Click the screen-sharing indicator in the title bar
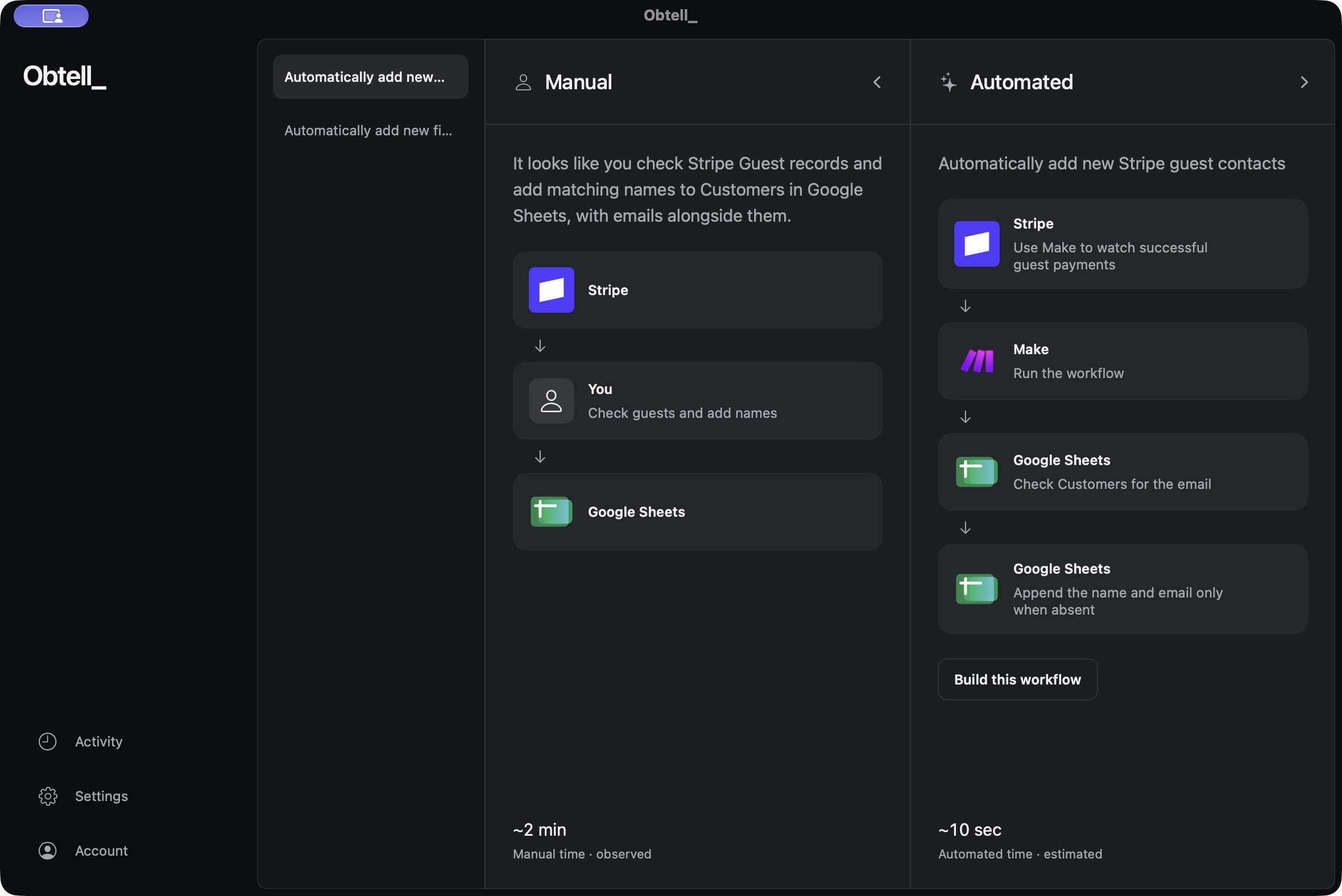 (51, 15)
